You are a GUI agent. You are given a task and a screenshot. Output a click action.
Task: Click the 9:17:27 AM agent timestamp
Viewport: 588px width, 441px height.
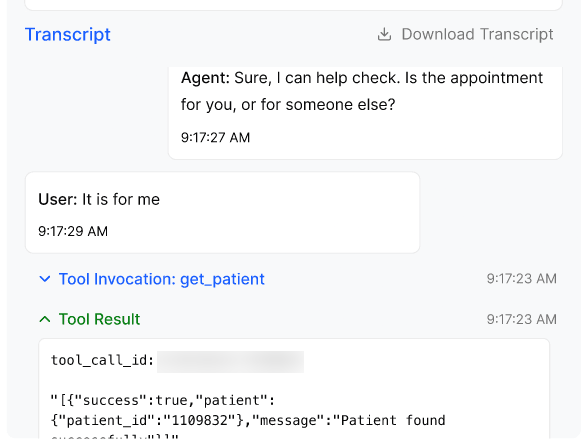tap(215, 138)
